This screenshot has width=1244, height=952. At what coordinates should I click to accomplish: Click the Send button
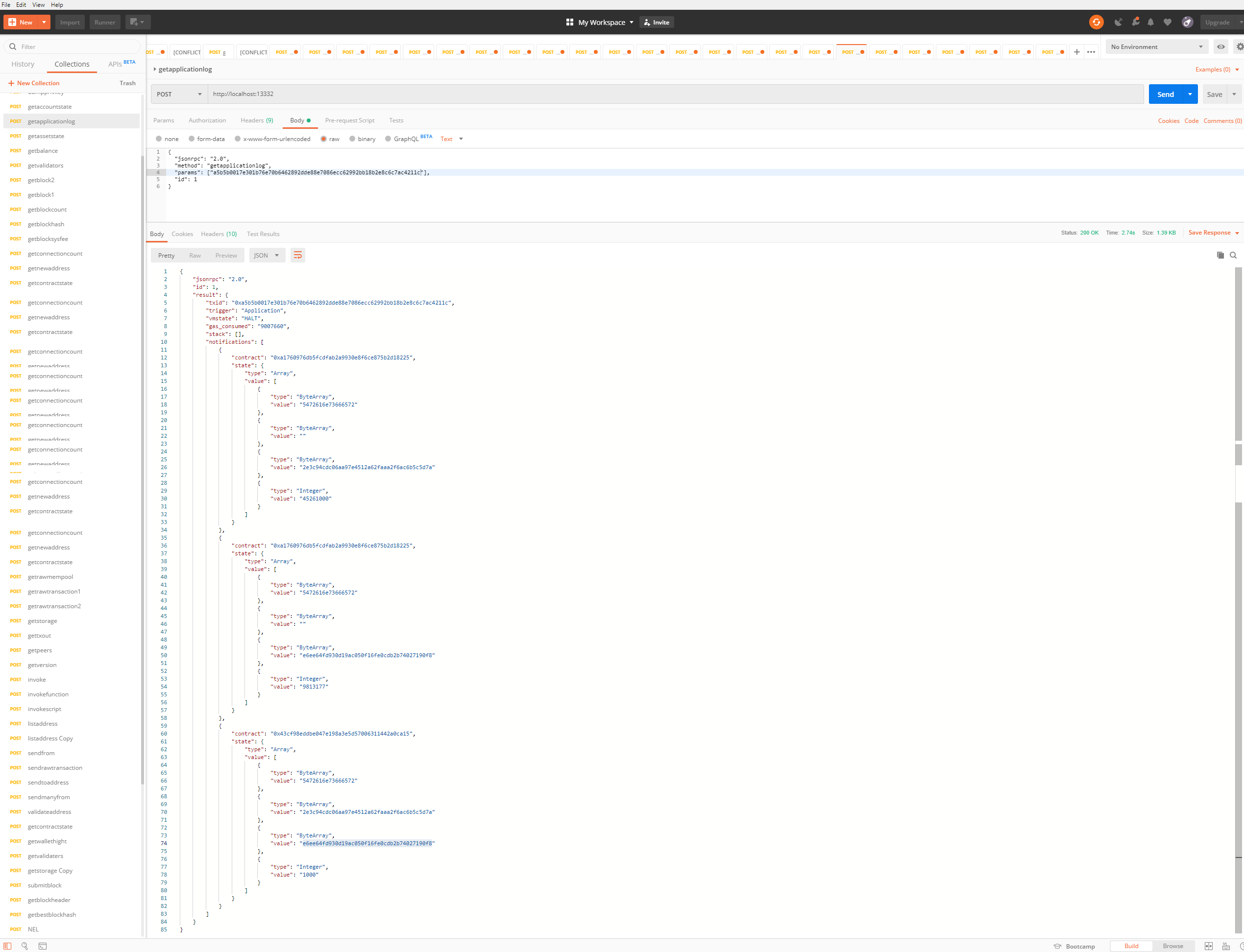(1165, 94)
